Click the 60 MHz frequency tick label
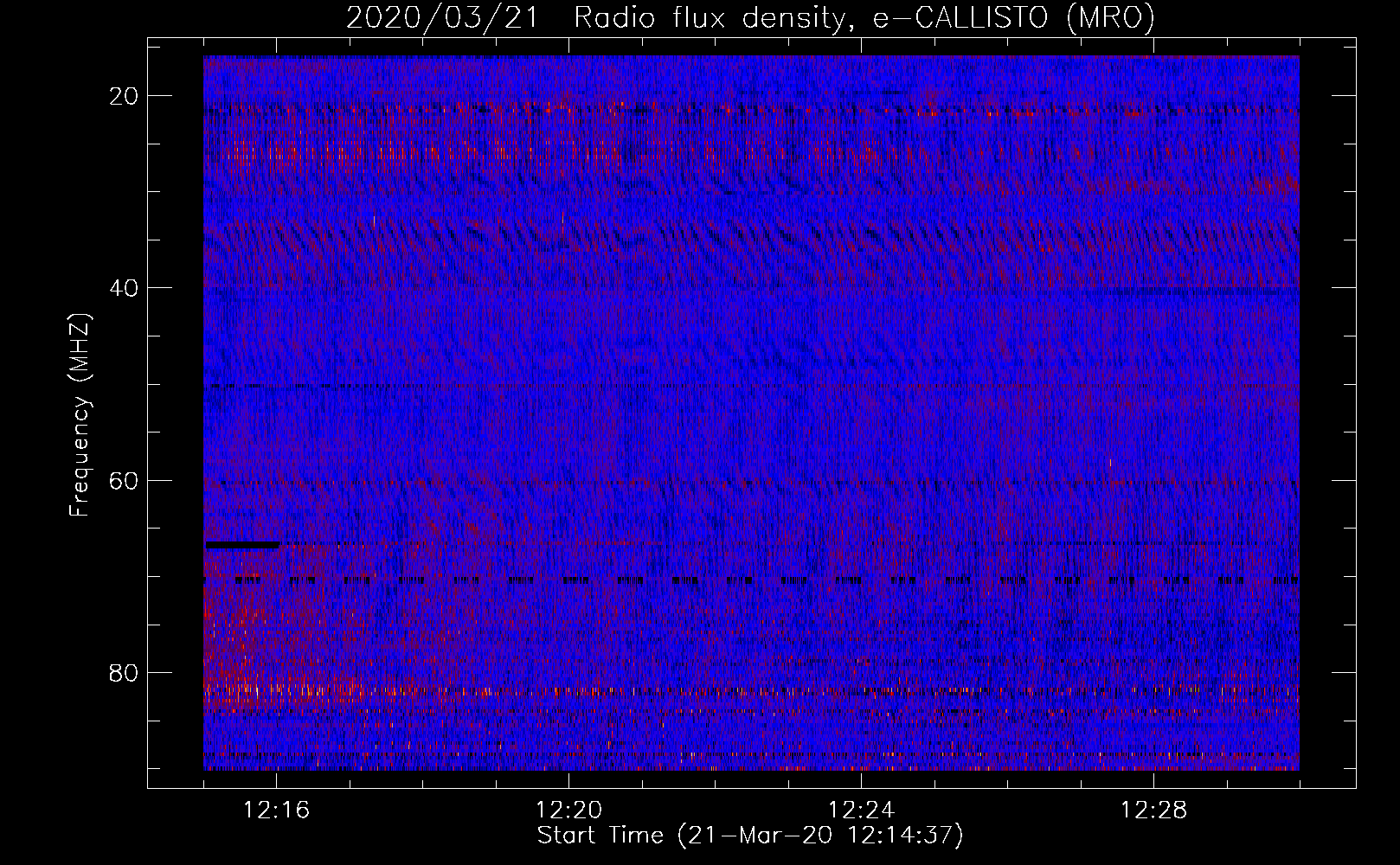This screenshot has height=865, width=1400. (x=124, y=480)
